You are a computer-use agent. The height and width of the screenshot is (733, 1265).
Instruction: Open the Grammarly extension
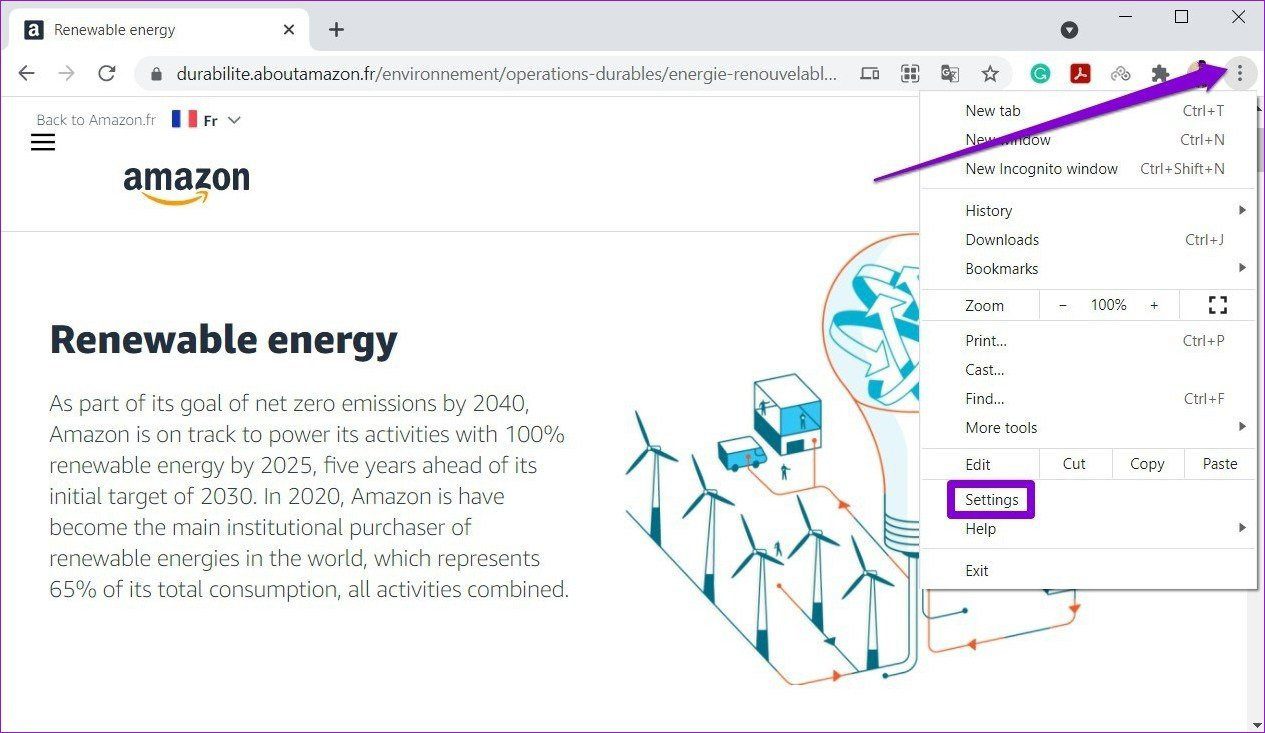[1040, 73]
